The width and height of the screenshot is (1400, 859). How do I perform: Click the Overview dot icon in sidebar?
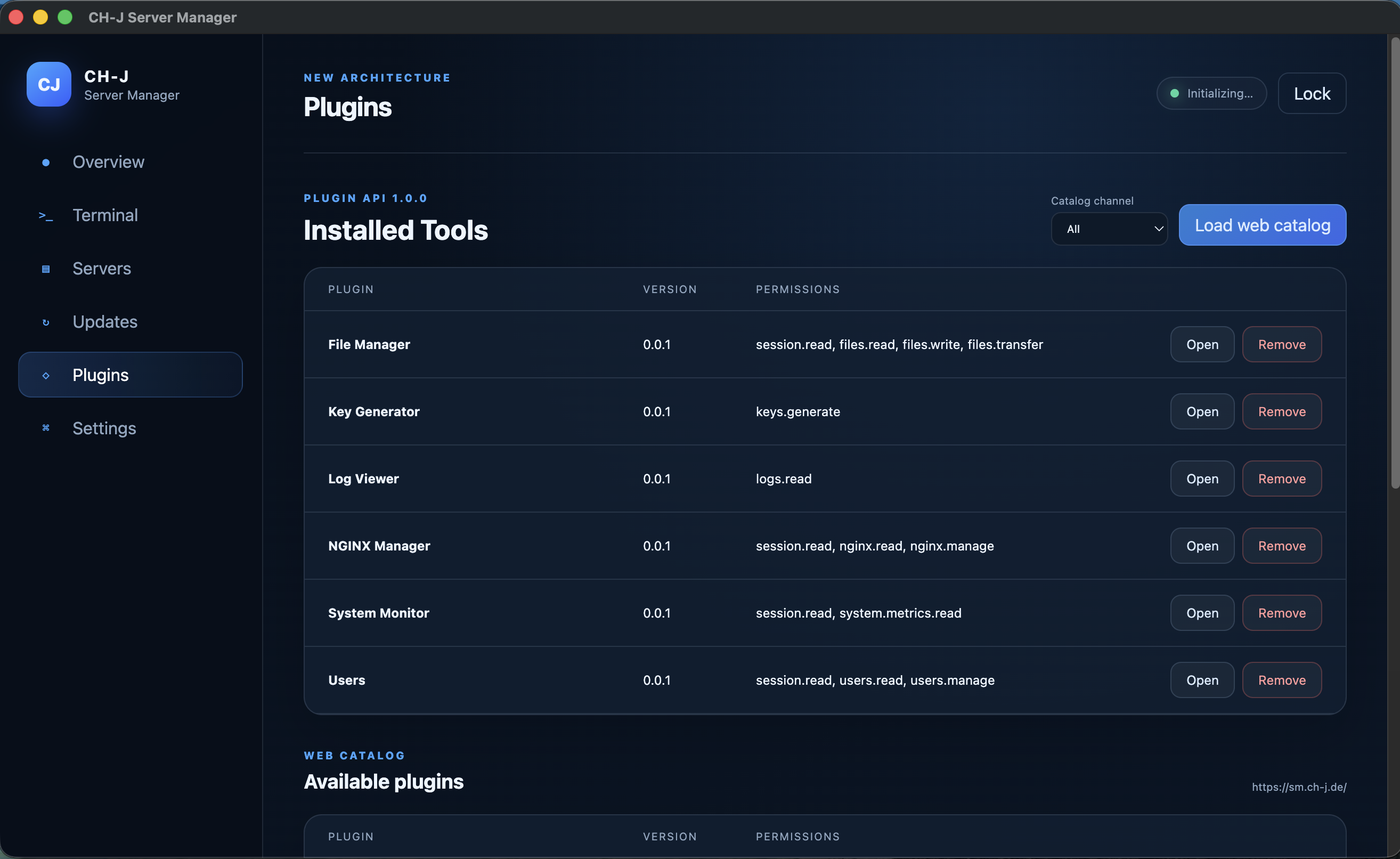[x=46, y=163]
